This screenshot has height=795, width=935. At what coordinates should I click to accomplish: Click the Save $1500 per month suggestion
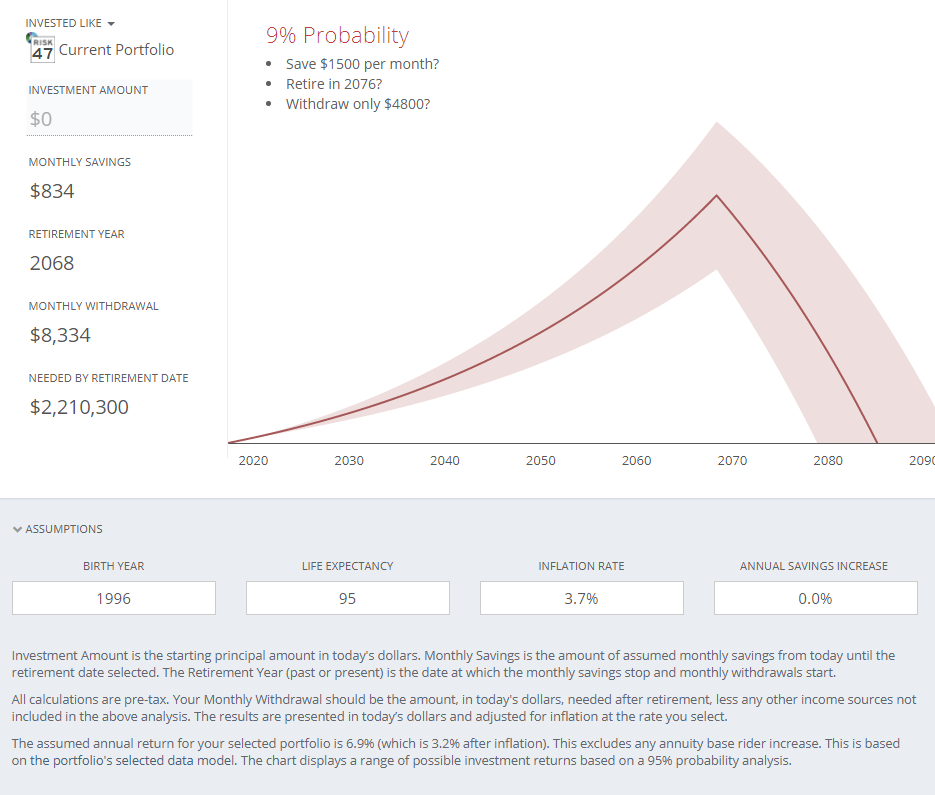[x=362, y=64]
